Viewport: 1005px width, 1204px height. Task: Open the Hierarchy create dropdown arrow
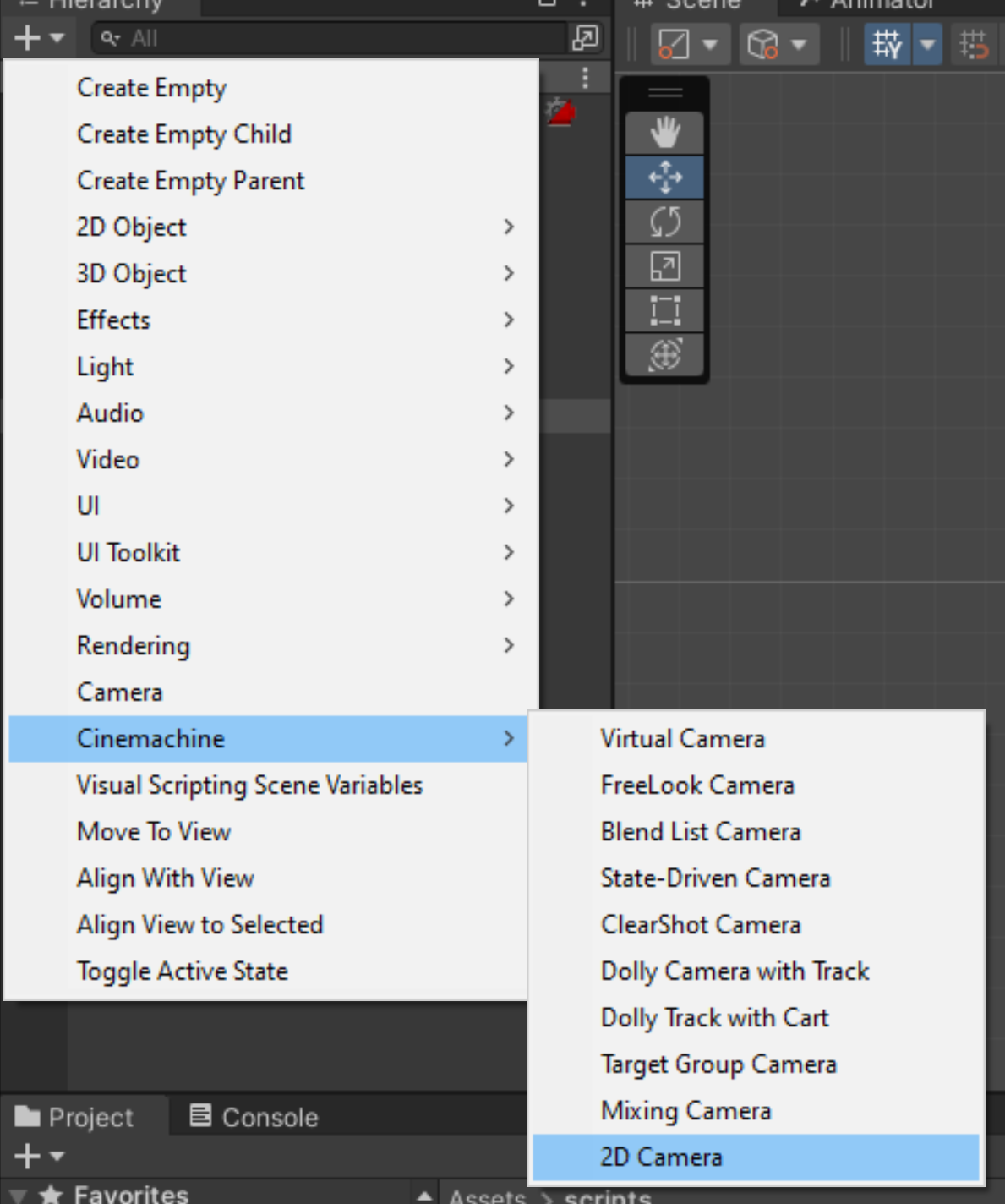tap(57, 38)
